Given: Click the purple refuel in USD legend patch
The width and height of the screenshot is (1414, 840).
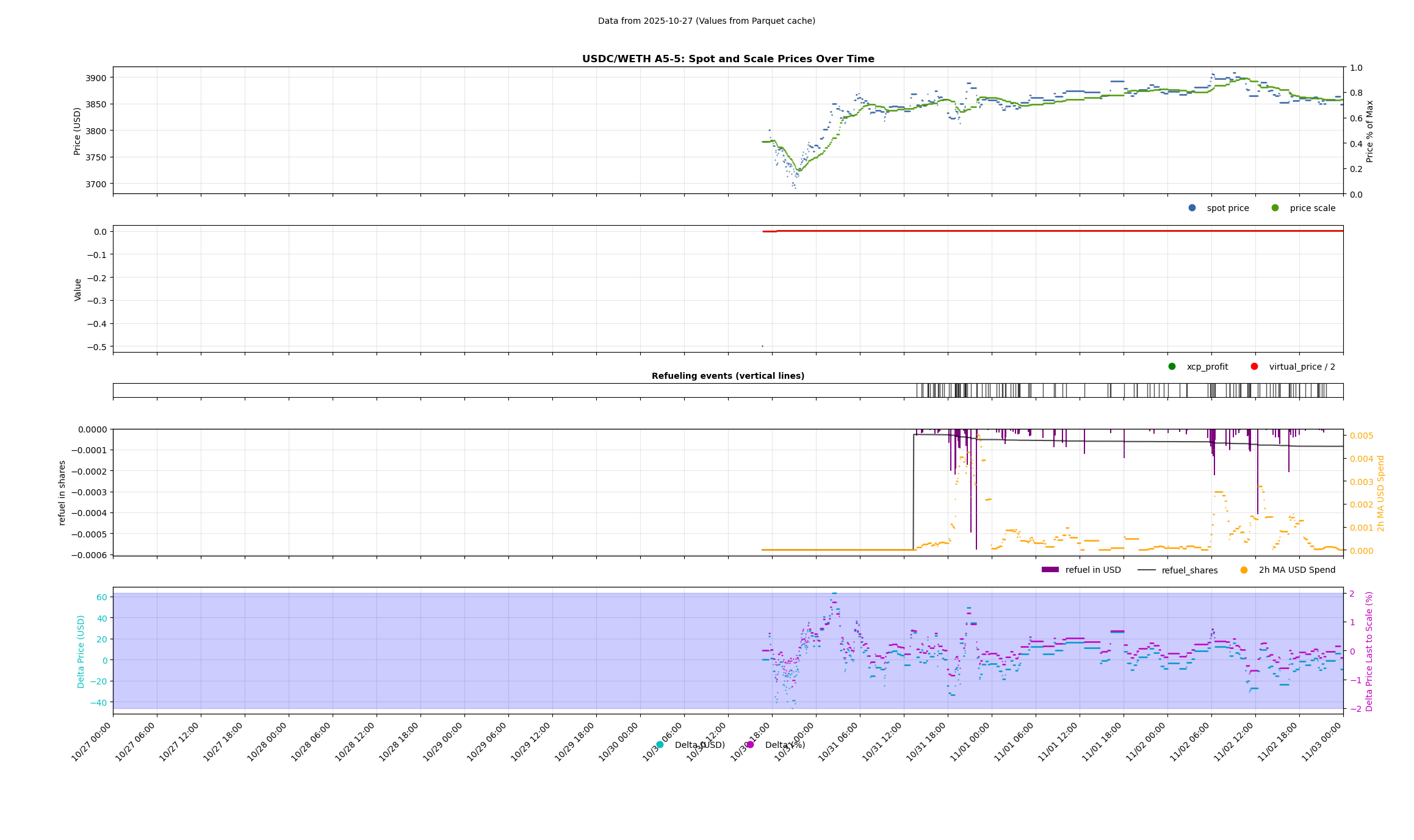Looking at the screenshot, I should pyautogui.click(x=1050, y=570).
